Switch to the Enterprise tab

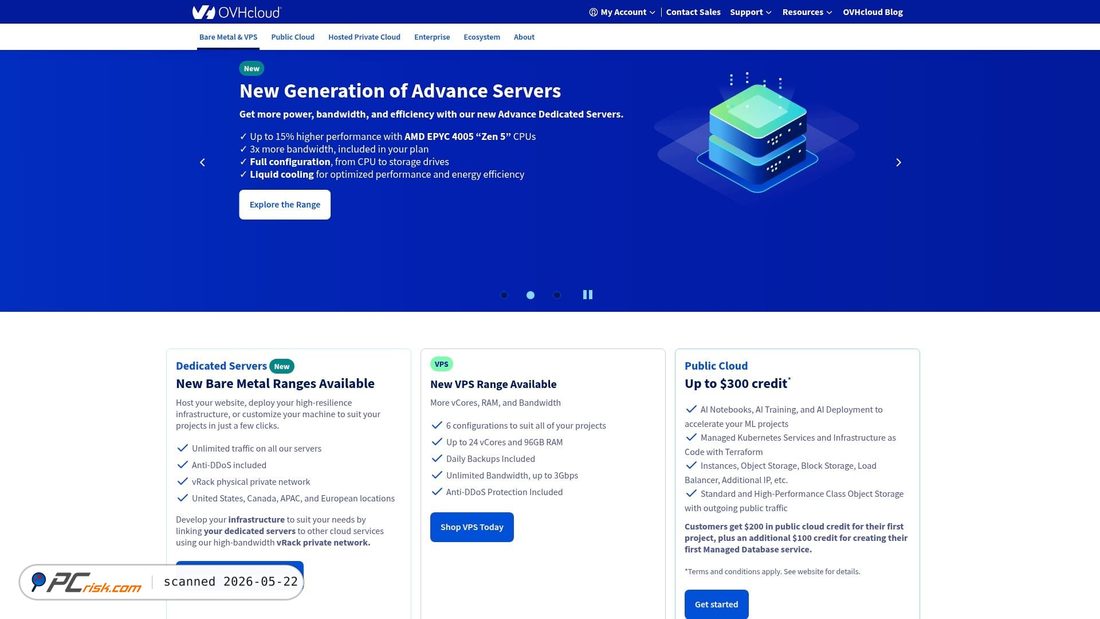pyautogui.click(x=432, y=37)
